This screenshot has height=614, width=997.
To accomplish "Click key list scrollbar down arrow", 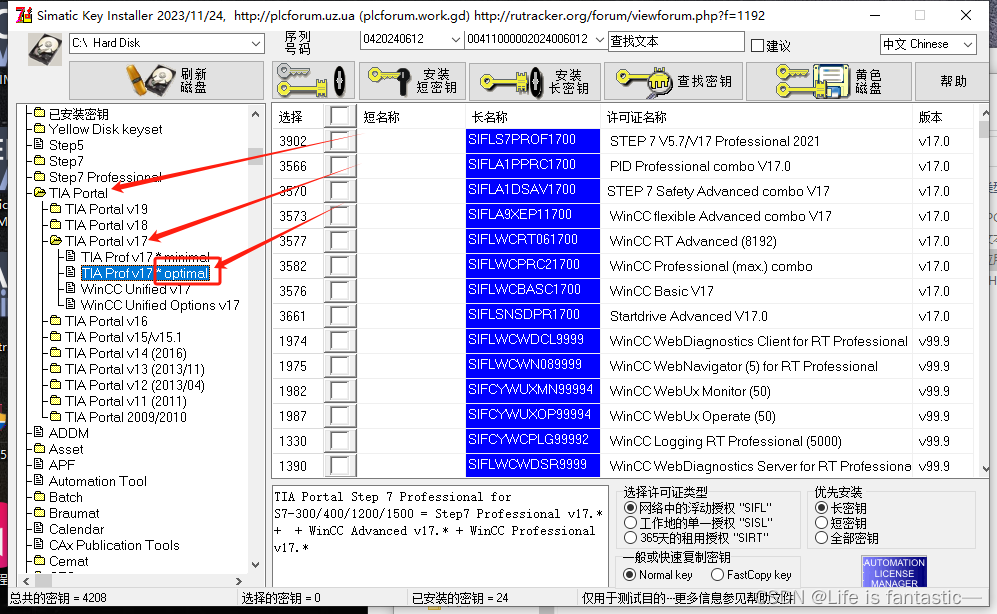I will (x=985, y=469).
